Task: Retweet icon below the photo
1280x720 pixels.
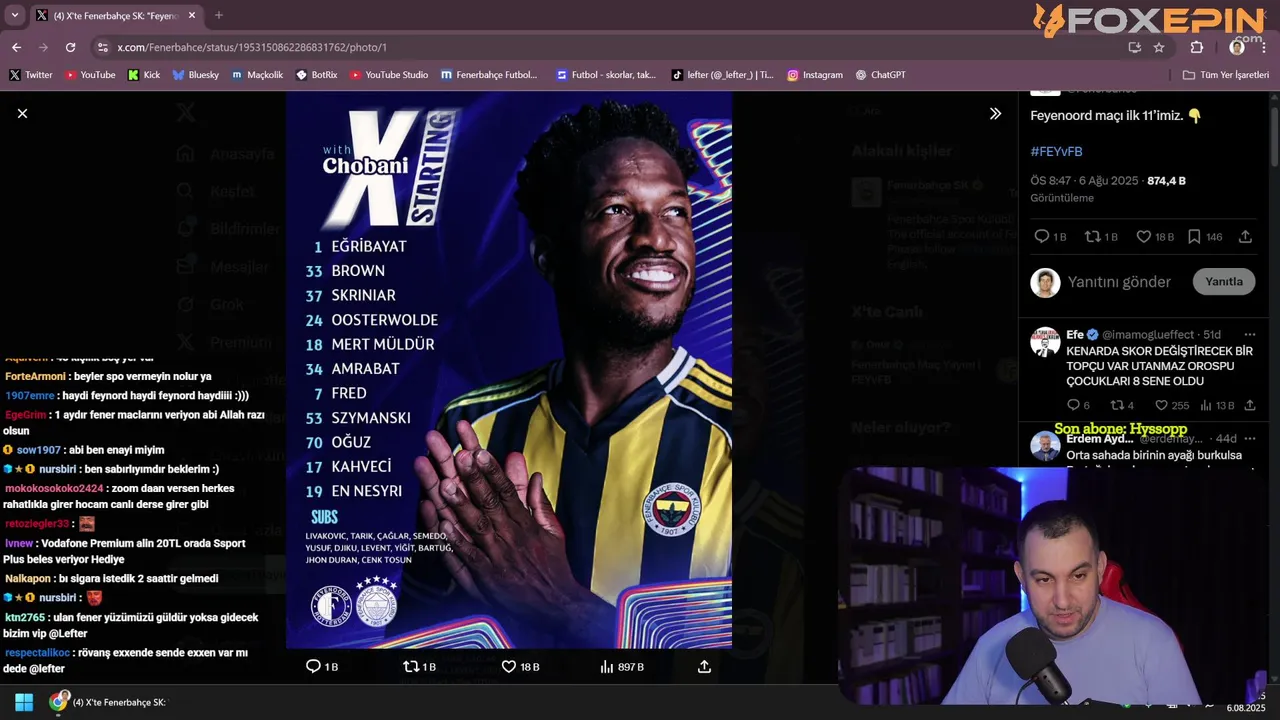Action: [410, 666]
